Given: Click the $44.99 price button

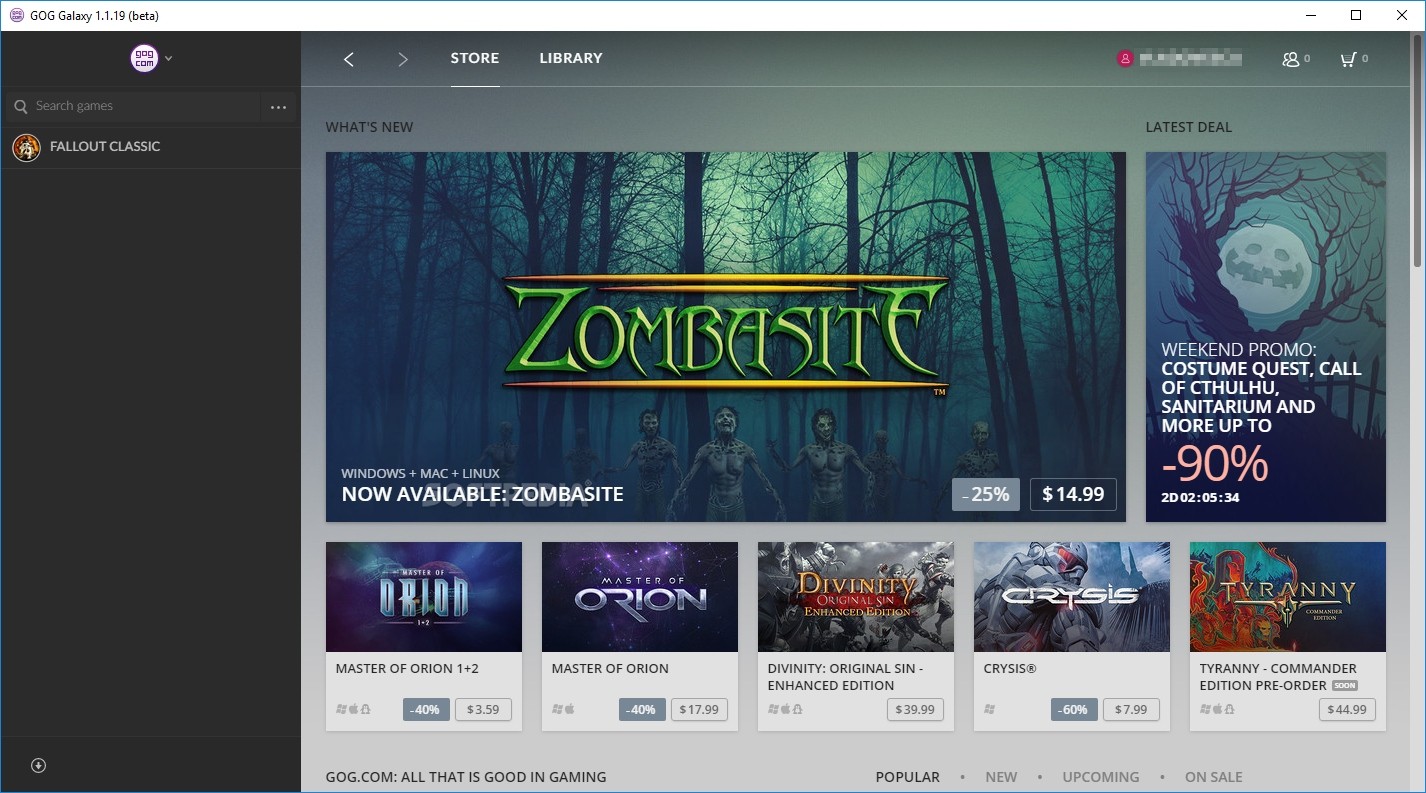Looking at the screenshot, I should (x=1347, y=709).
